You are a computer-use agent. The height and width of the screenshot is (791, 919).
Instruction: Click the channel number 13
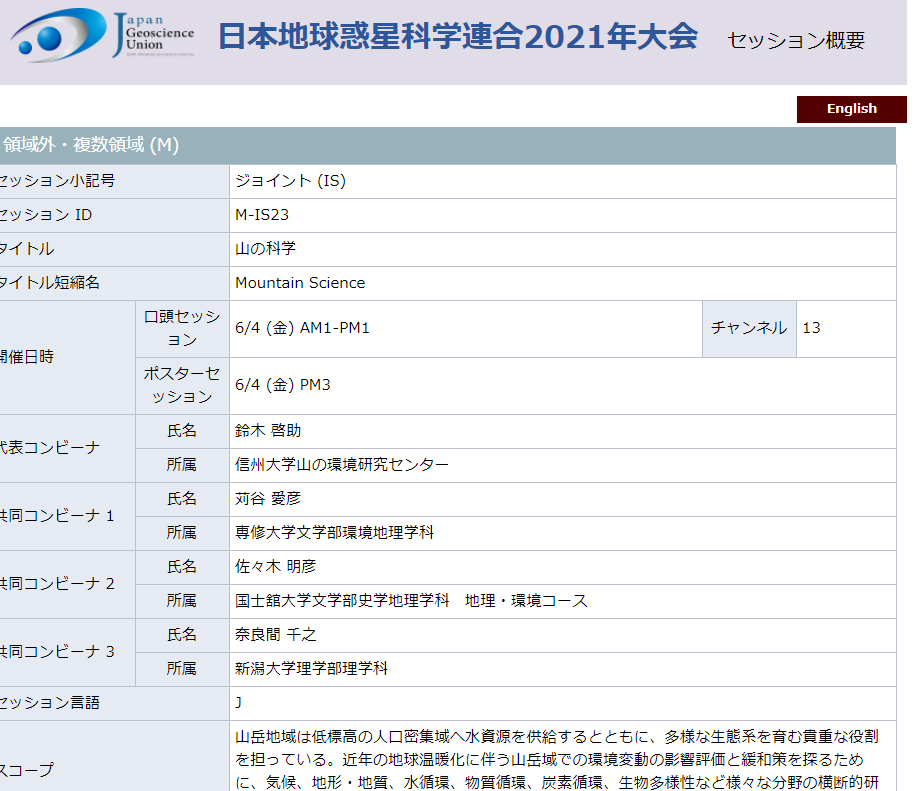(811, 328)
